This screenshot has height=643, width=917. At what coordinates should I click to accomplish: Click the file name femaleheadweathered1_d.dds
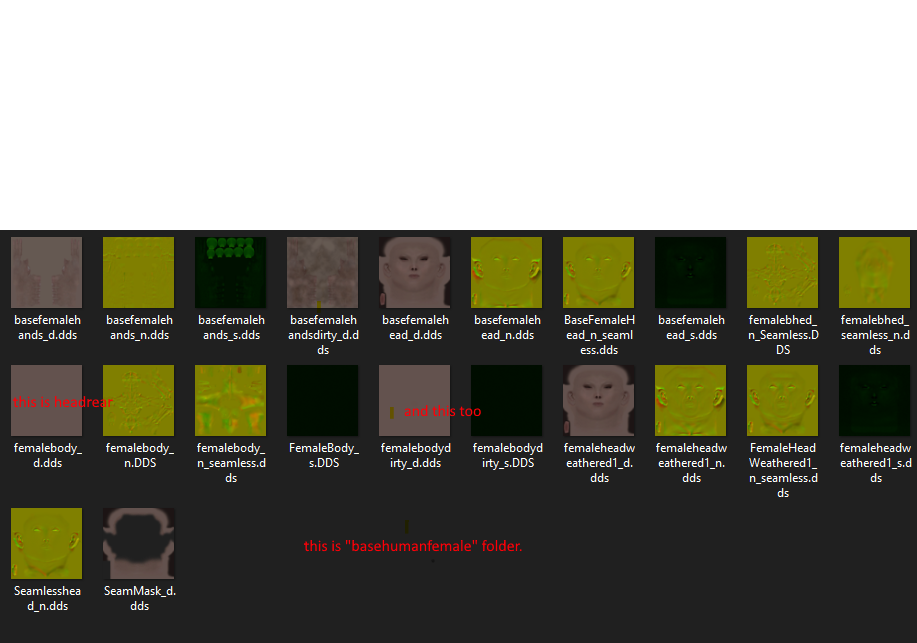click(x=599, y=463)
